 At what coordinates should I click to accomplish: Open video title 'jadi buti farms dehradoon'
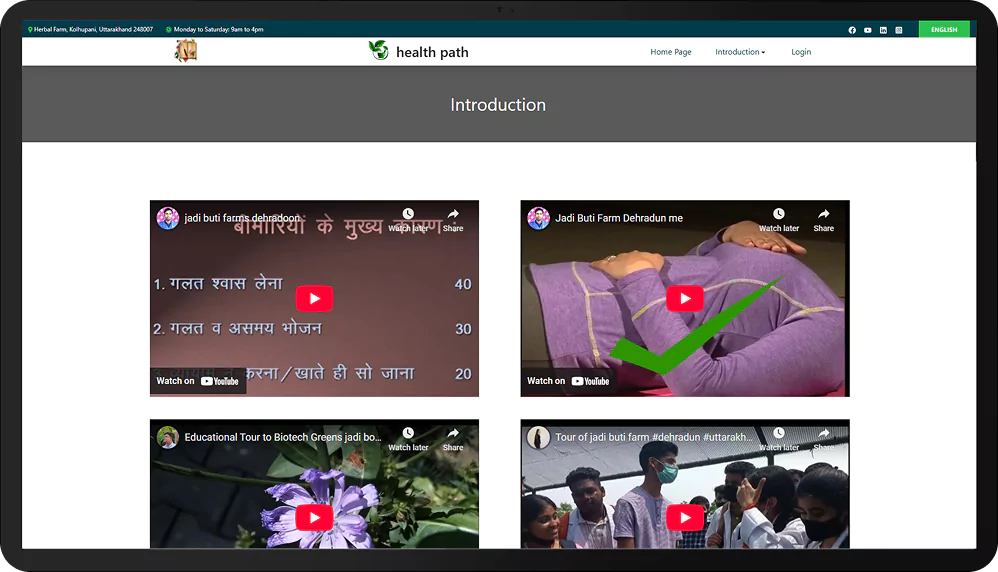[242, 218]
